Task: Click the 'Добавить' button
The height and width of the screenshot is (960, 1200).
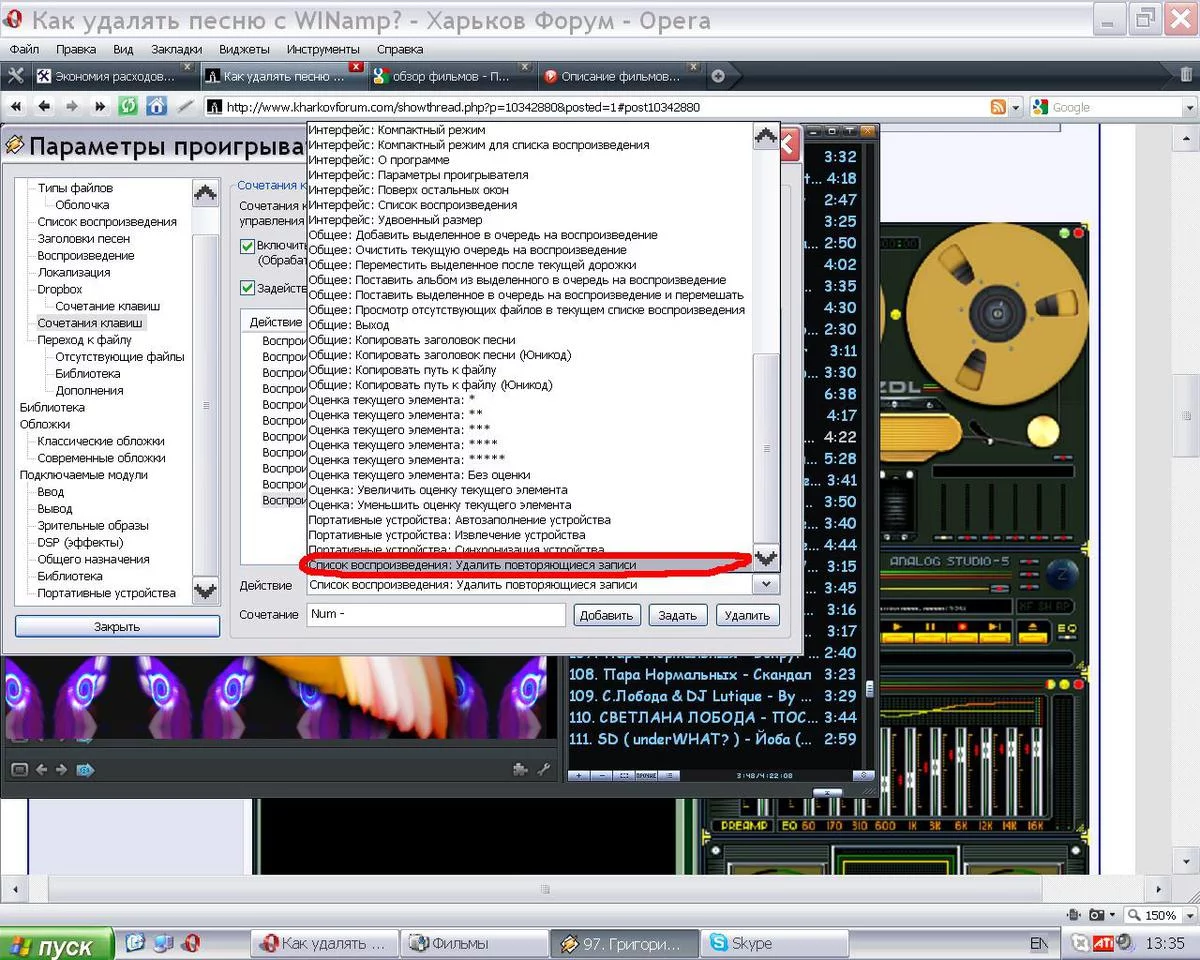Action: 607,615
